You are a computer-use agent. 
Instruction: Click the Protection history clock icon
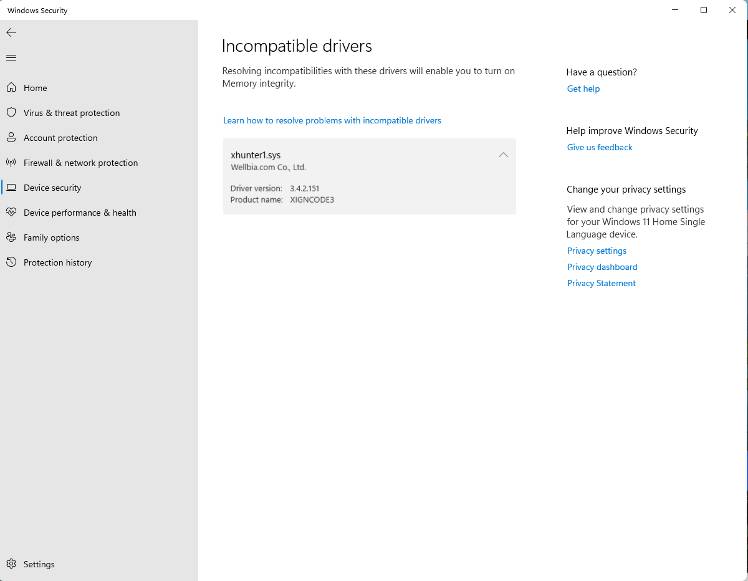(x=11, y=263)
